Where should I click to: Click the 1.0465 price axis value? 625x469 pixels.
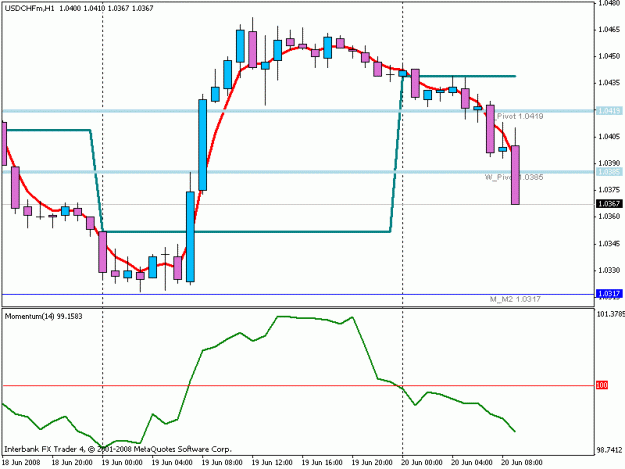pyautogui.click(x=609, y=29)
